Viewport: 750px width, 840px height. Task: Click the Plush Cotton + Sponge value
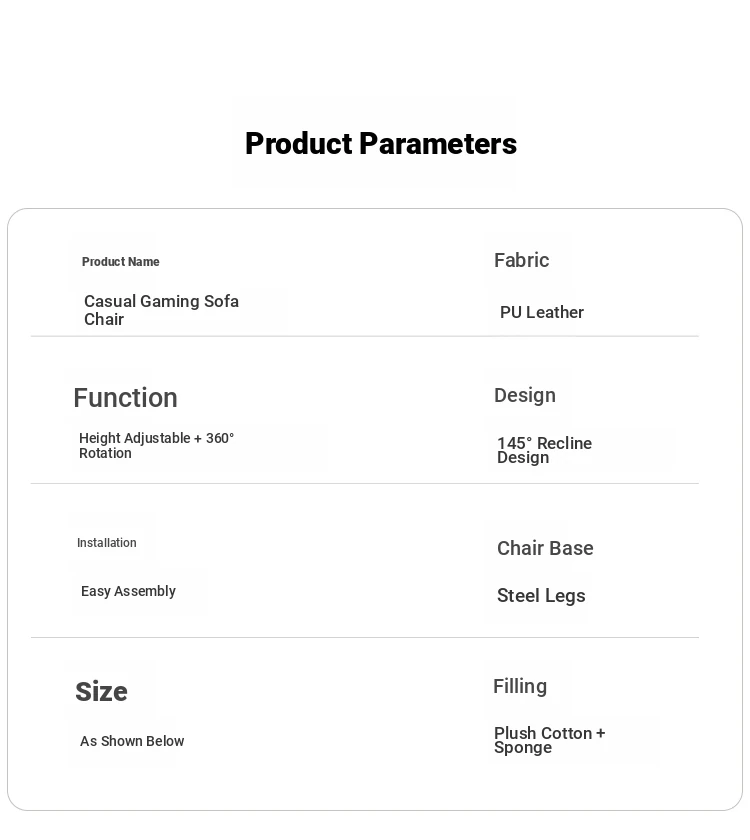point(549,740)
